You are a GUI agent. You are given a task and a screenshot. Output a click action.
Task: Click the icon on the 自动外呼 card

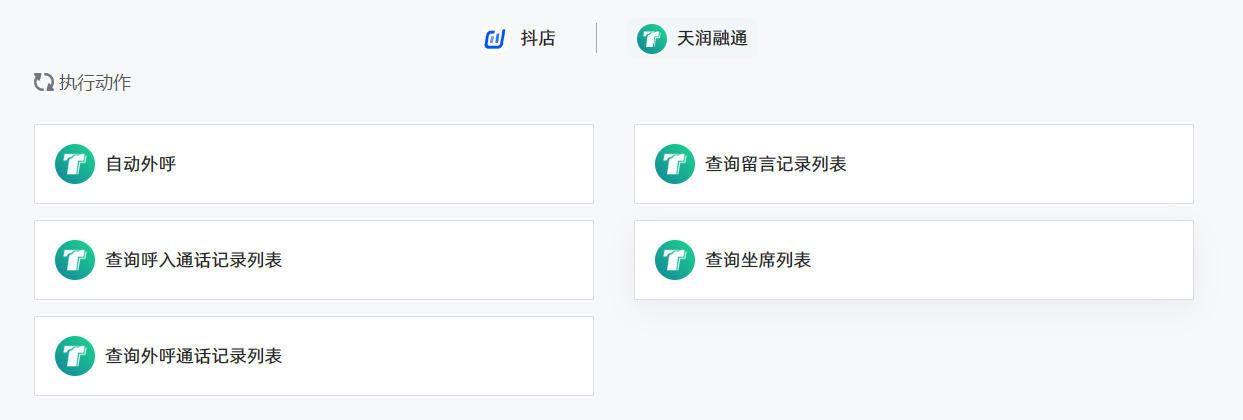pos(75,164)
